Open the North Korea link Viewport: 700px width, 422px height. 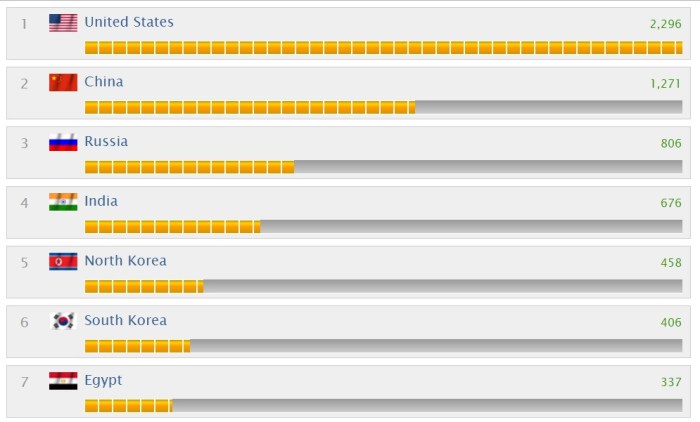(125, 261)
